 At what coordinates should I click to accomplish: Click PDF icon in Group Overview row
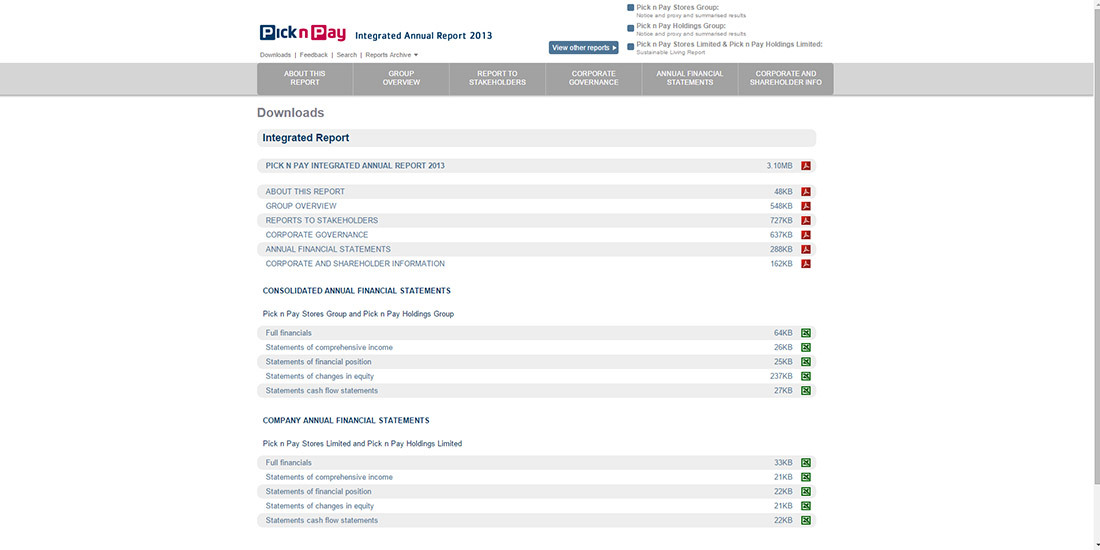pyautogui.click(x=806, y=206)
